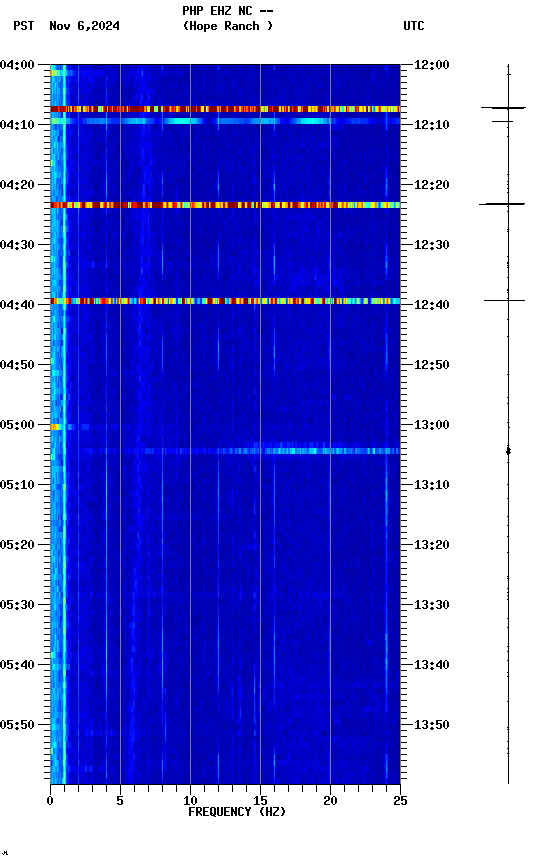
Task: Click the UTC time label '13:20'
Action: (432, 545)
